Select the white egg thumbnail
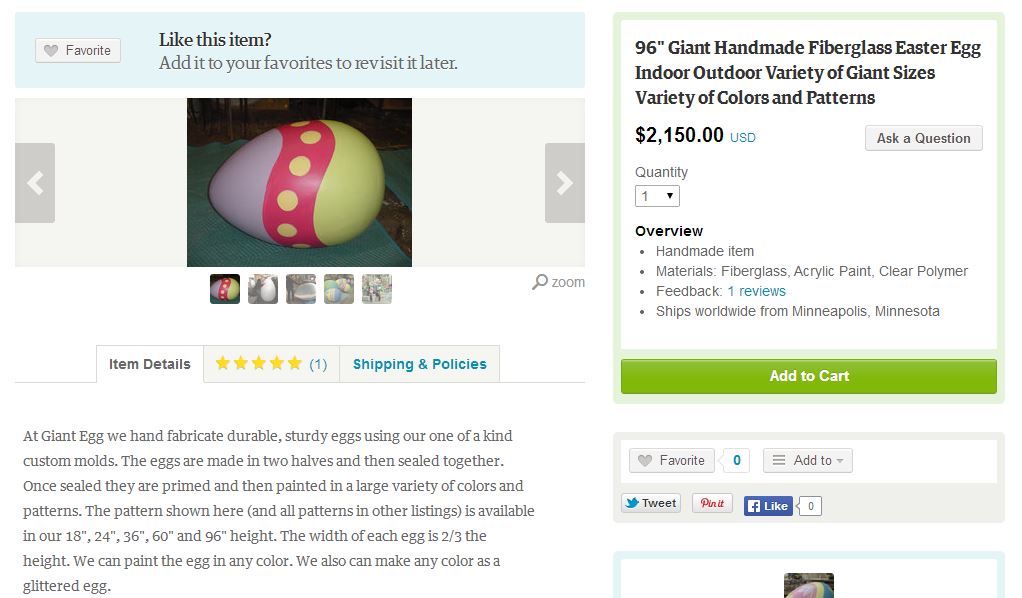1022x598 pixels. click(x=263, y=289)
